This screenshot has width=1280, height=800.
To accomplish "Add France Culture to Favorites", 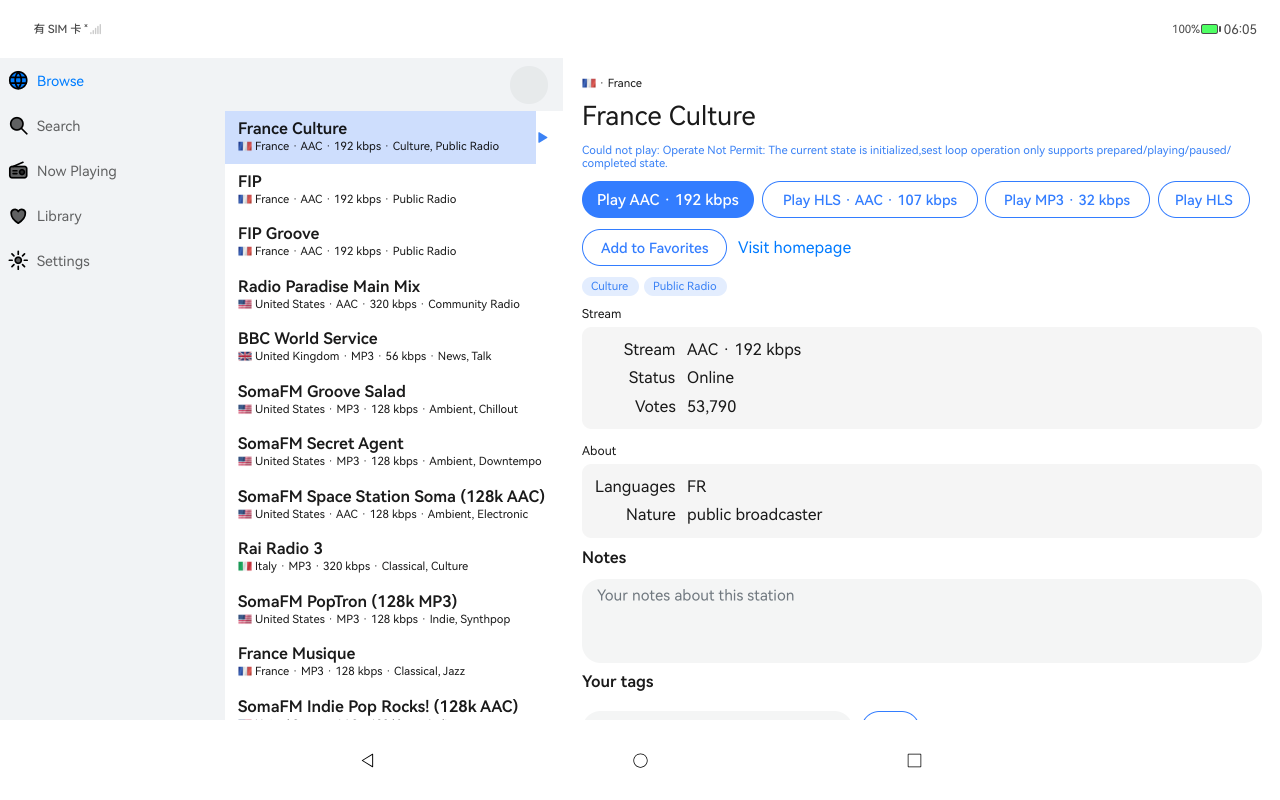I will [655, 248].
